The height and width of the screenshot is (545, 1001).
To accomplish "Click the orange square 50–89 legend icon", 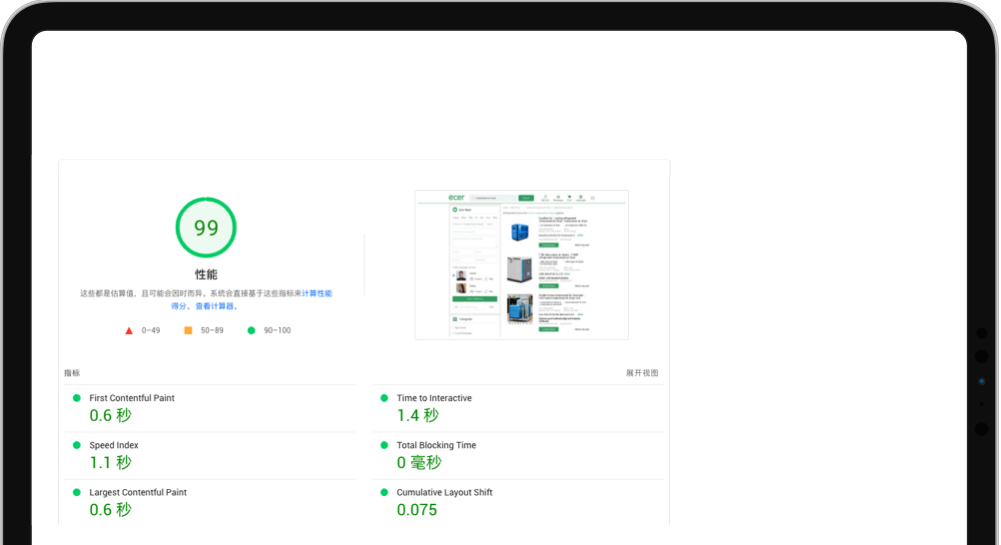I will [x=188, y=331].
